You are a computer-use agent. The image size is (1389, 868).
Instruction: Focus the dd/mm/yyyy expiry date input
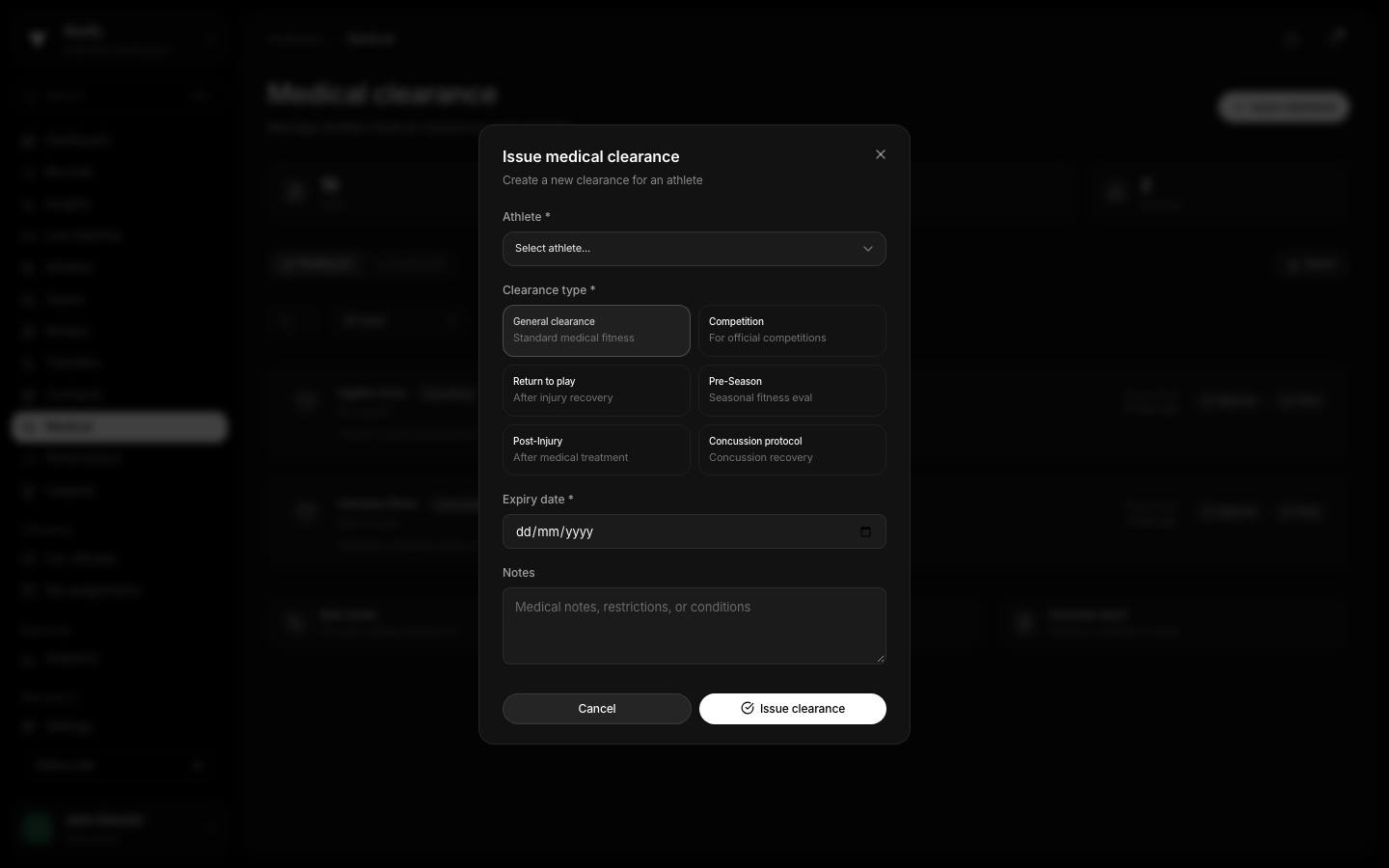694,531
